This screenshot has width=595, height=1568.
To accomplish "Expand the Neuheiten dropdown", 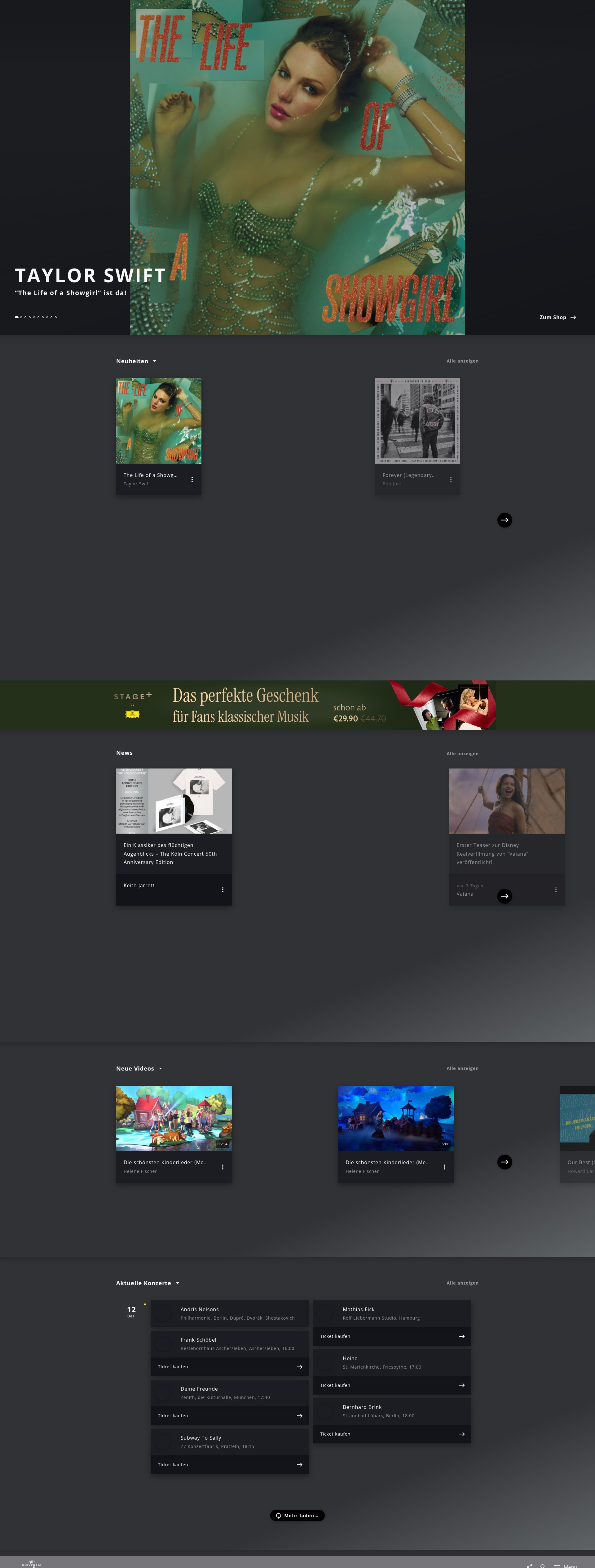I will click(155, 362).
